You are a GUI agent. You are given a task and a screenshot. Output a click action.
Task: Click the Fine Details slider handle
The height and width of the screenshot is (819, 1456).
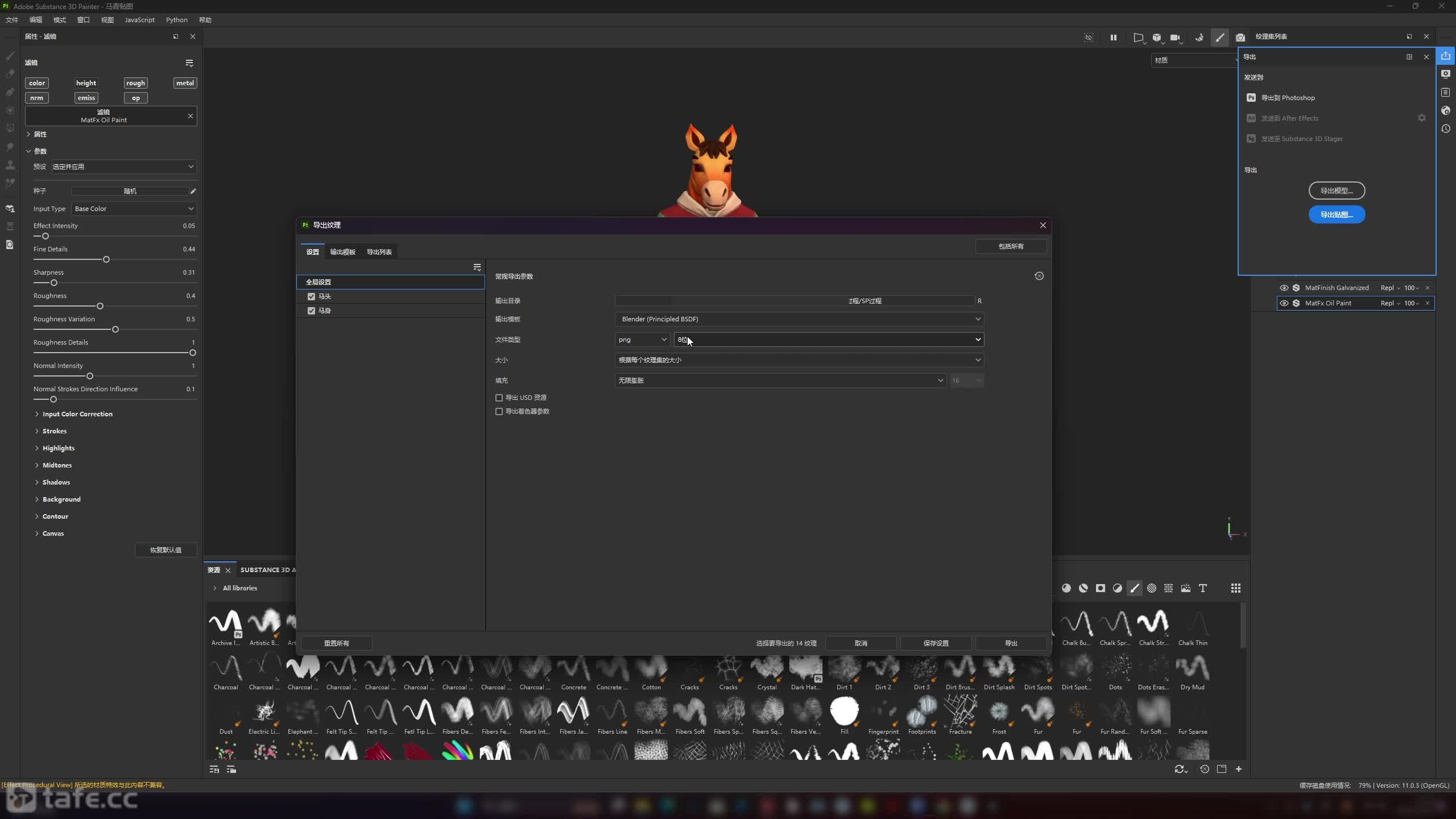coord(106,259)
